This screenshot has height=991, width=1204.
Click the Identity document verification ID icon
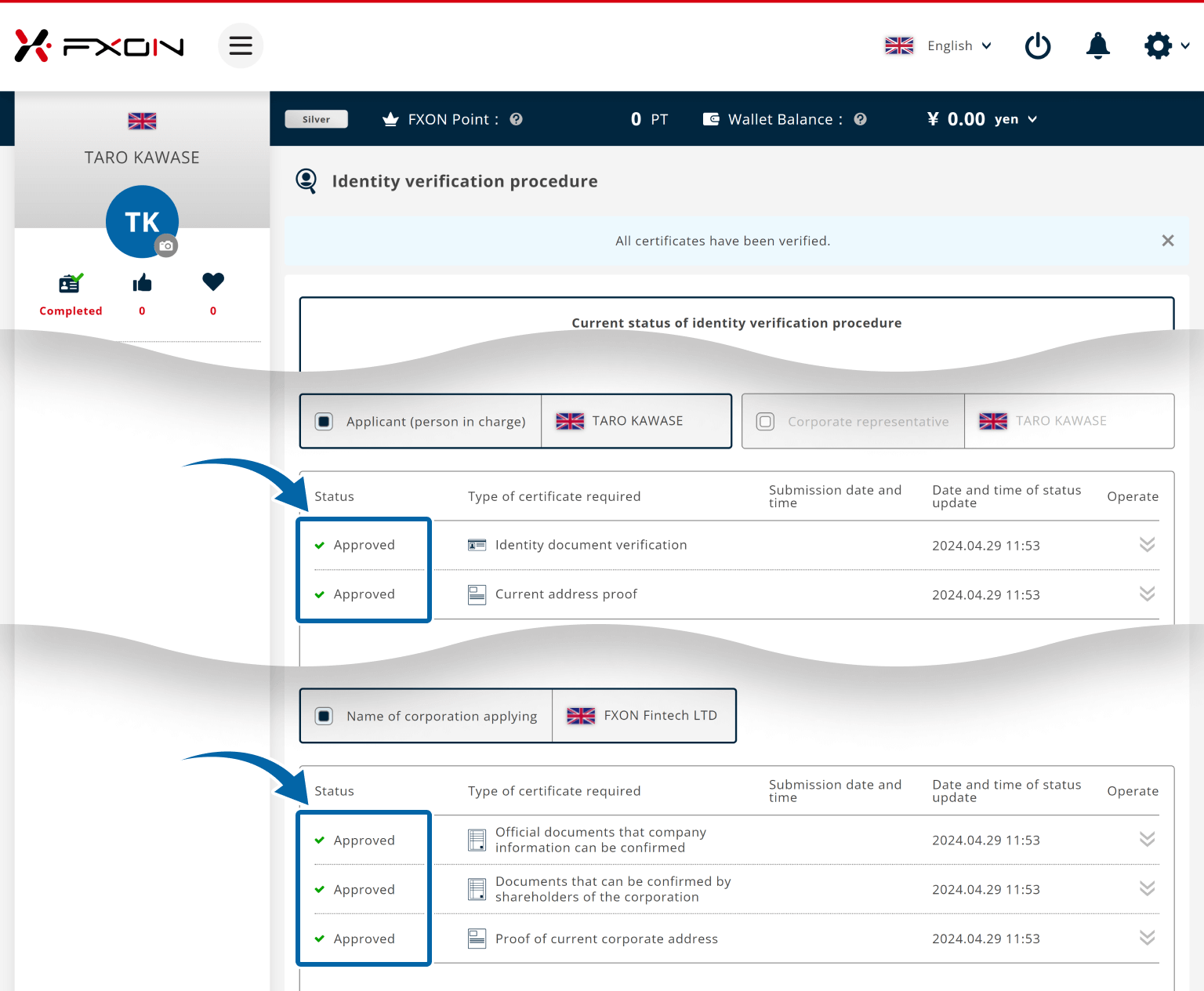click(477, 545)
